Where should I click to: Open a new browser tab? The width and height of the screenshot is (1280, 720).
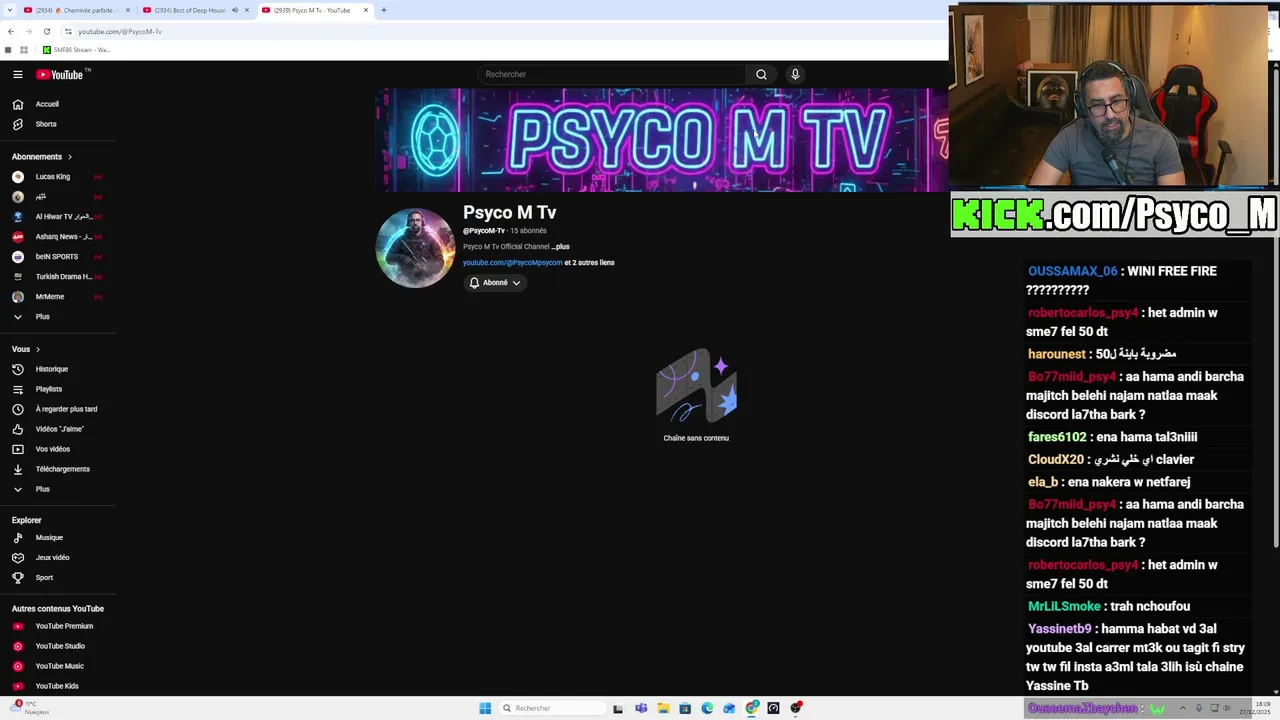[383, 10]
